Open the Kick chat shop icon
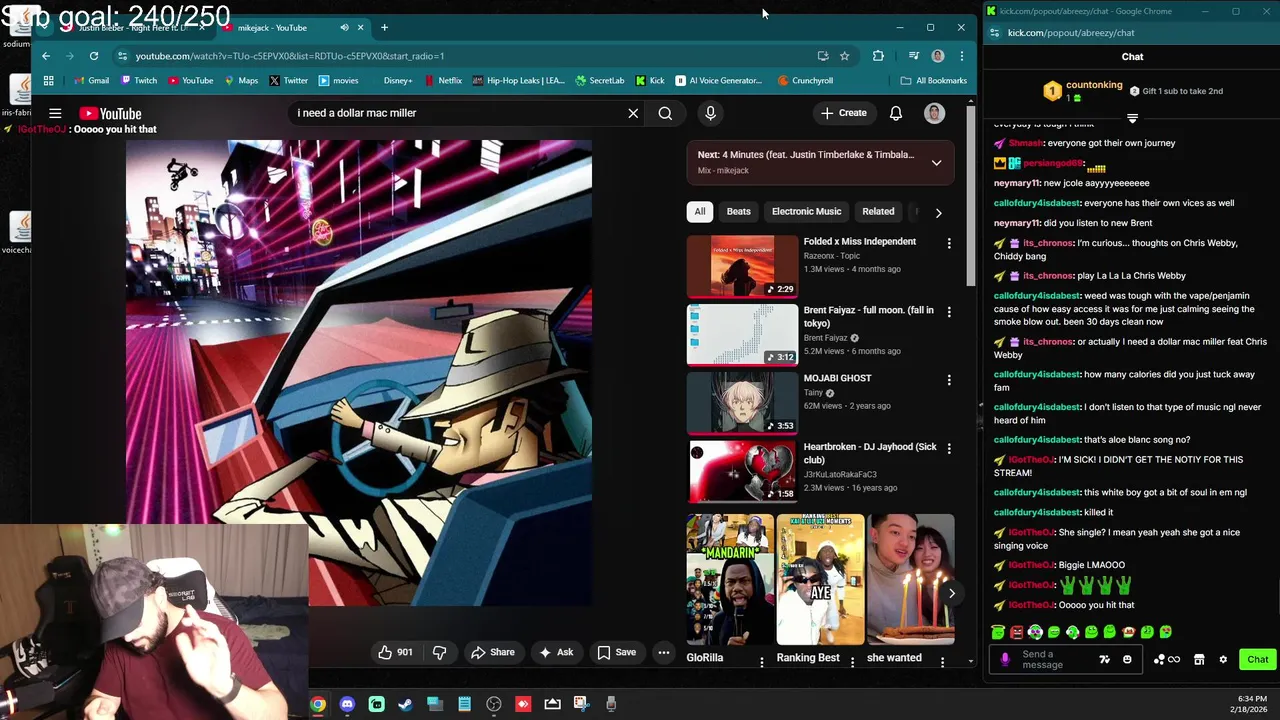1280x720 pixels. click(1199, 659)
